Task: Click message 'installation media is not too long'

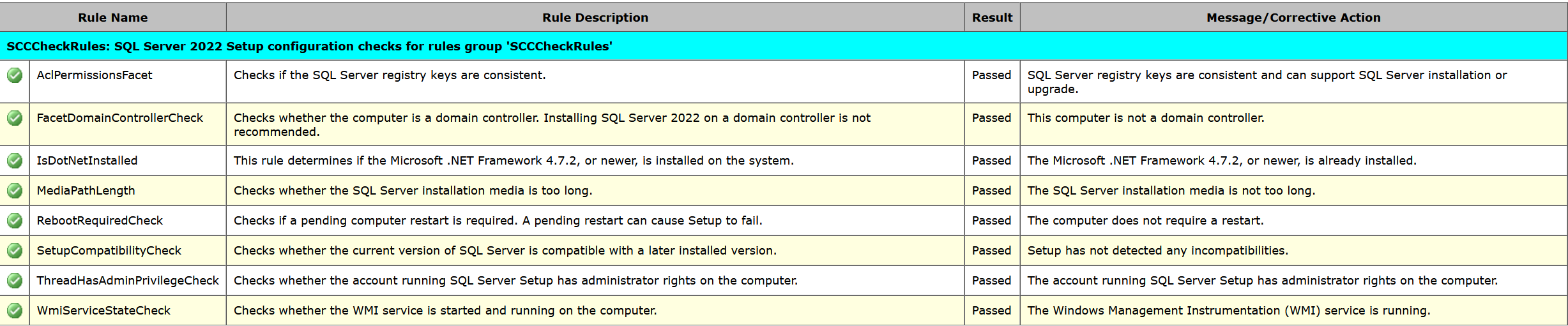Action: coord(1171,191)
